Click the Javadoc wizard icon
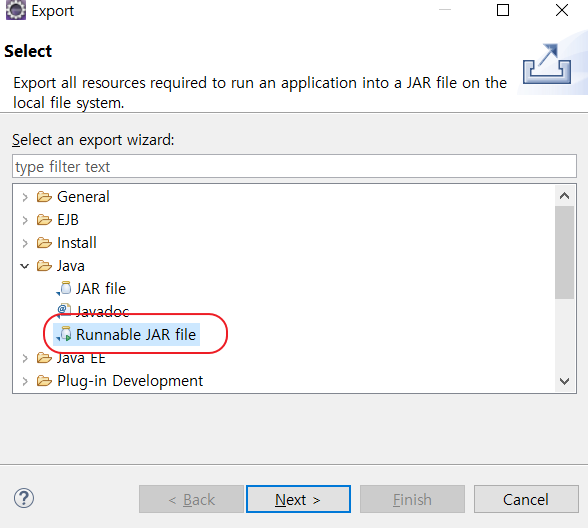Screen dimensions: 588x528 tap(64, 310)
